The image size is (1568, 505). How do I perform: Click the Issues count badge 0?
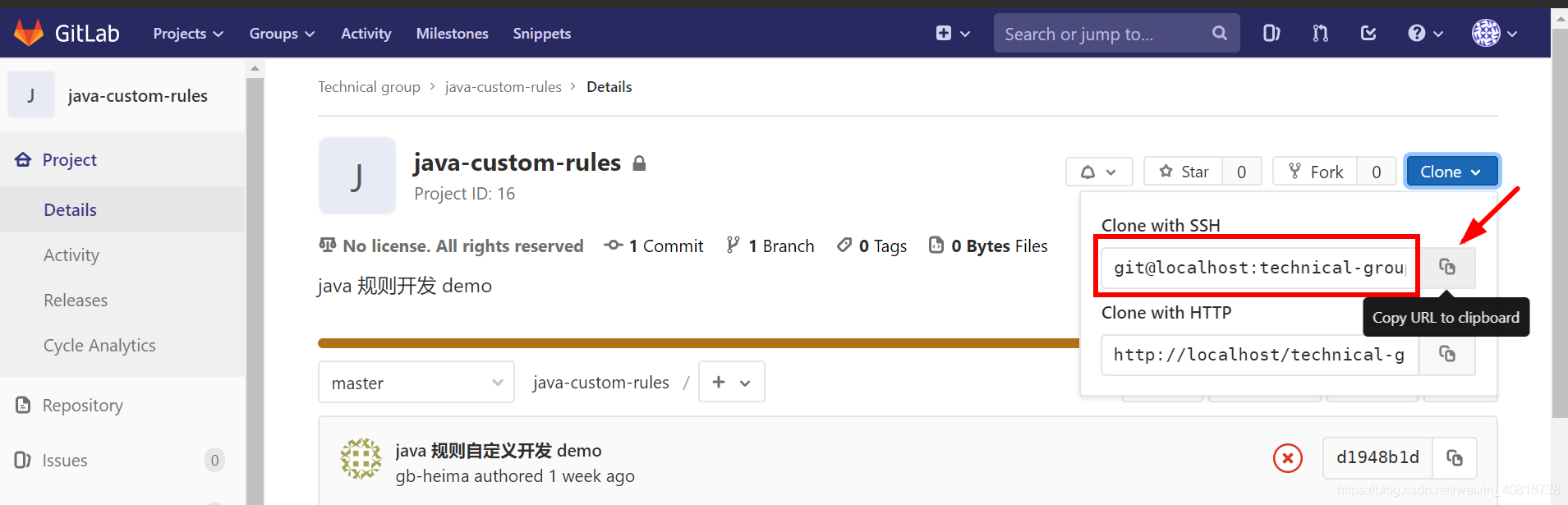pyautogui.click(x=214, y=460)
